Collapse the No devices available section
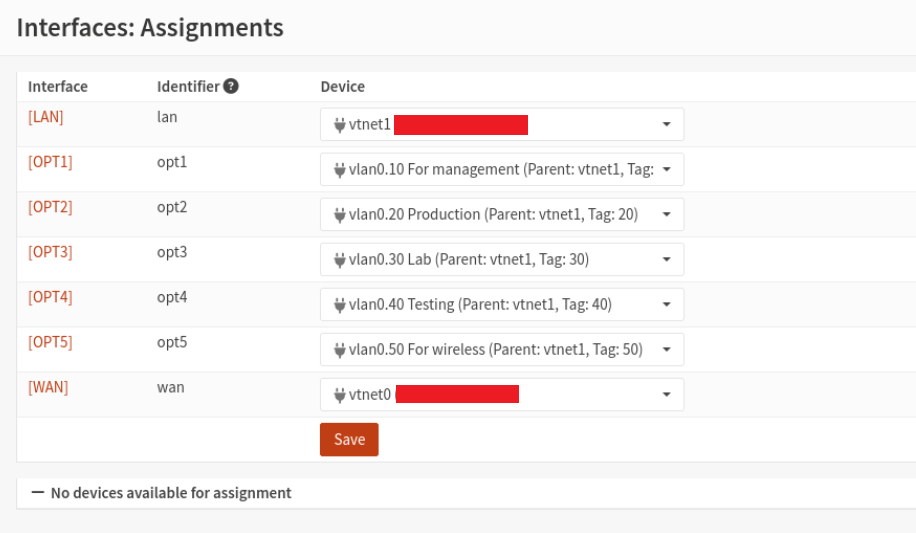 38,493
